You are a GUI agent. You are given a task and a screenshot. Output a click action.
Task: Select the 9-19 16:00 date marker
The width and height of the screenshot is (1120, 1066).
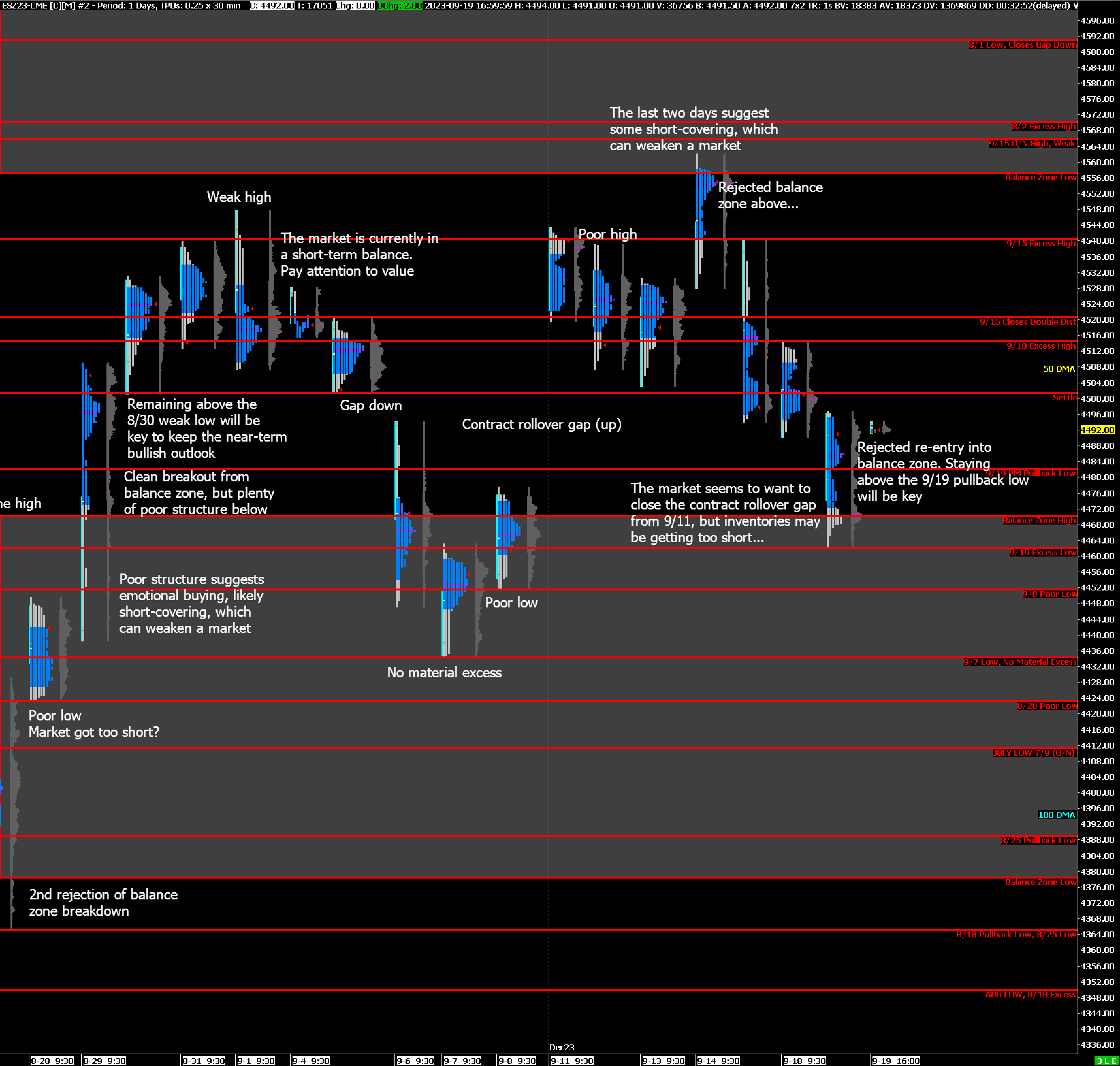point(896,1061)
